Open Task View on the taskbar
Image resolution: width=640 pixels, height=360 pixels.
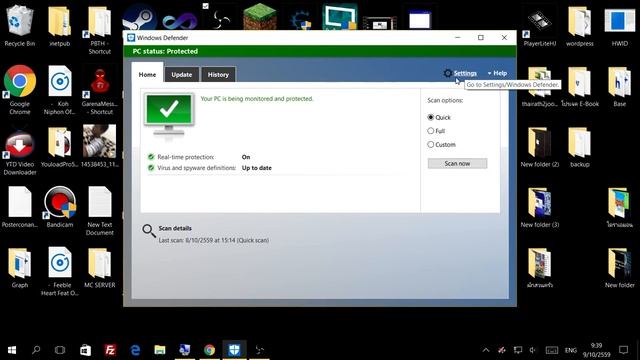[60, 350]
